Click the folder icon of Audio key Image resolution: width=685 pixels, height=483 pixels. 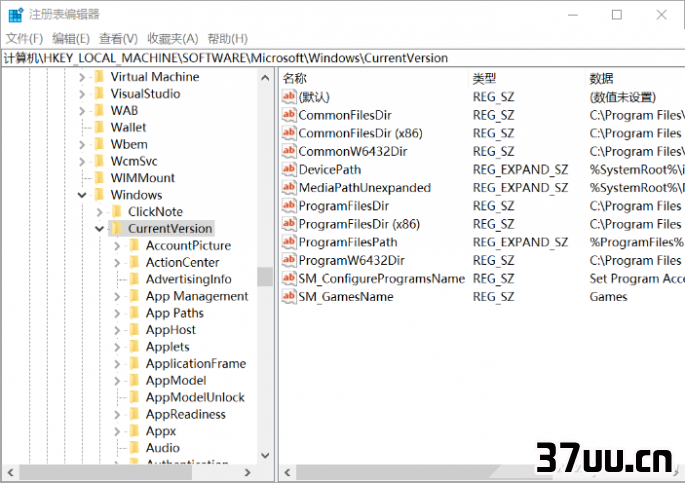click(135, 448)
